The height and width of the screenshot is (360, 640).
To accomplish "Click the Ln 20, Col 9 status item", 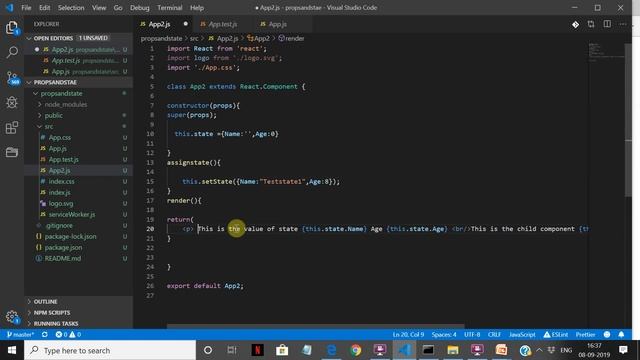I will pyautogui.click(x=408, y=334).
